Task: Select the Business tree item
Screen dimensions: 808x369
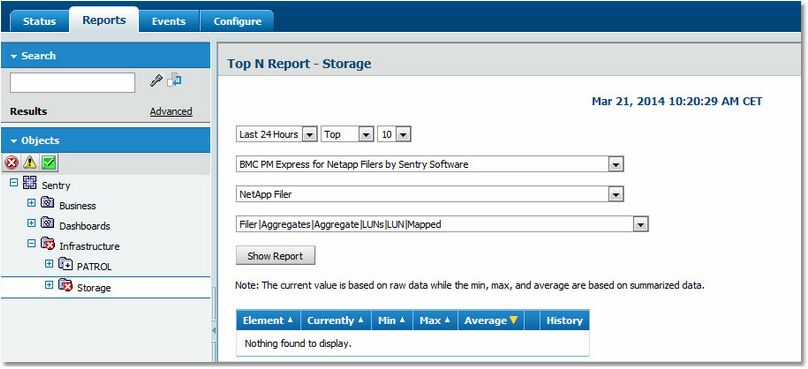Action: (77, 206)
